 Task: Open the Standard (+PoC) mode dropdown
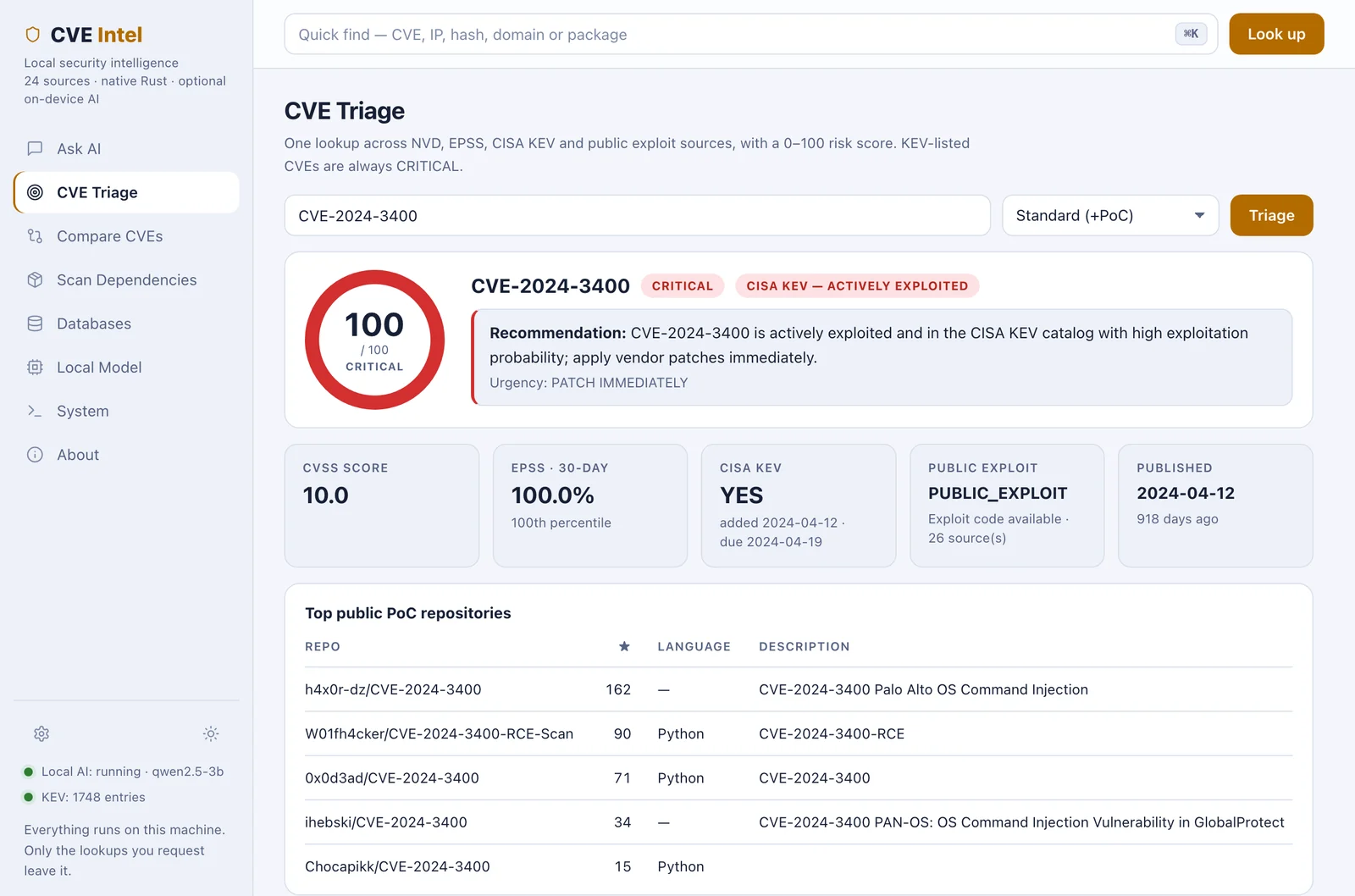[1110, 215]
